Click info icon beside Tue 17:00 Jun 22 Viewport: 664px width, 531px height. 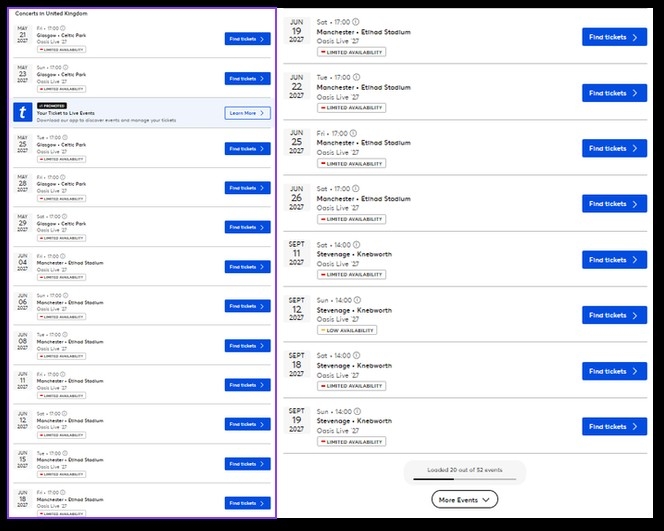tap(357, 77)
